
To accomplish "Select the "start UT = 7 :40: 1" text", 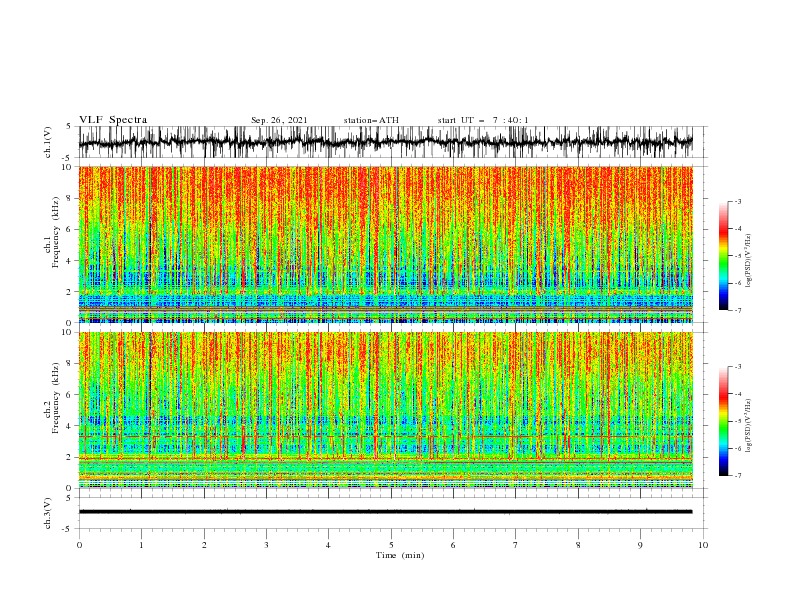I will click(x=483, y=120).
